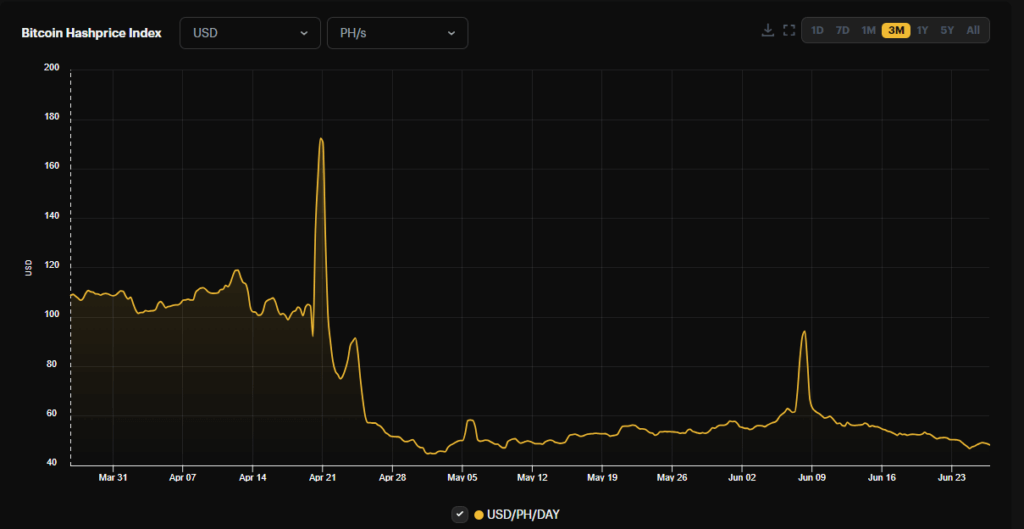Open the USD currency dropdown
The width and height of the screenshot is (1024, 529).
250,33
